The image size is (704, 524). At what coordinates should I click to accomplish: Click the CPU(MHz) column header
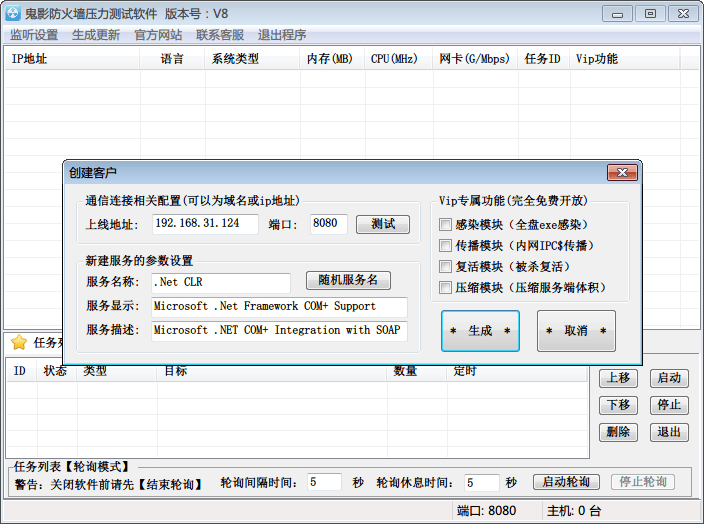pyautogui.click(x=399, y=59)
